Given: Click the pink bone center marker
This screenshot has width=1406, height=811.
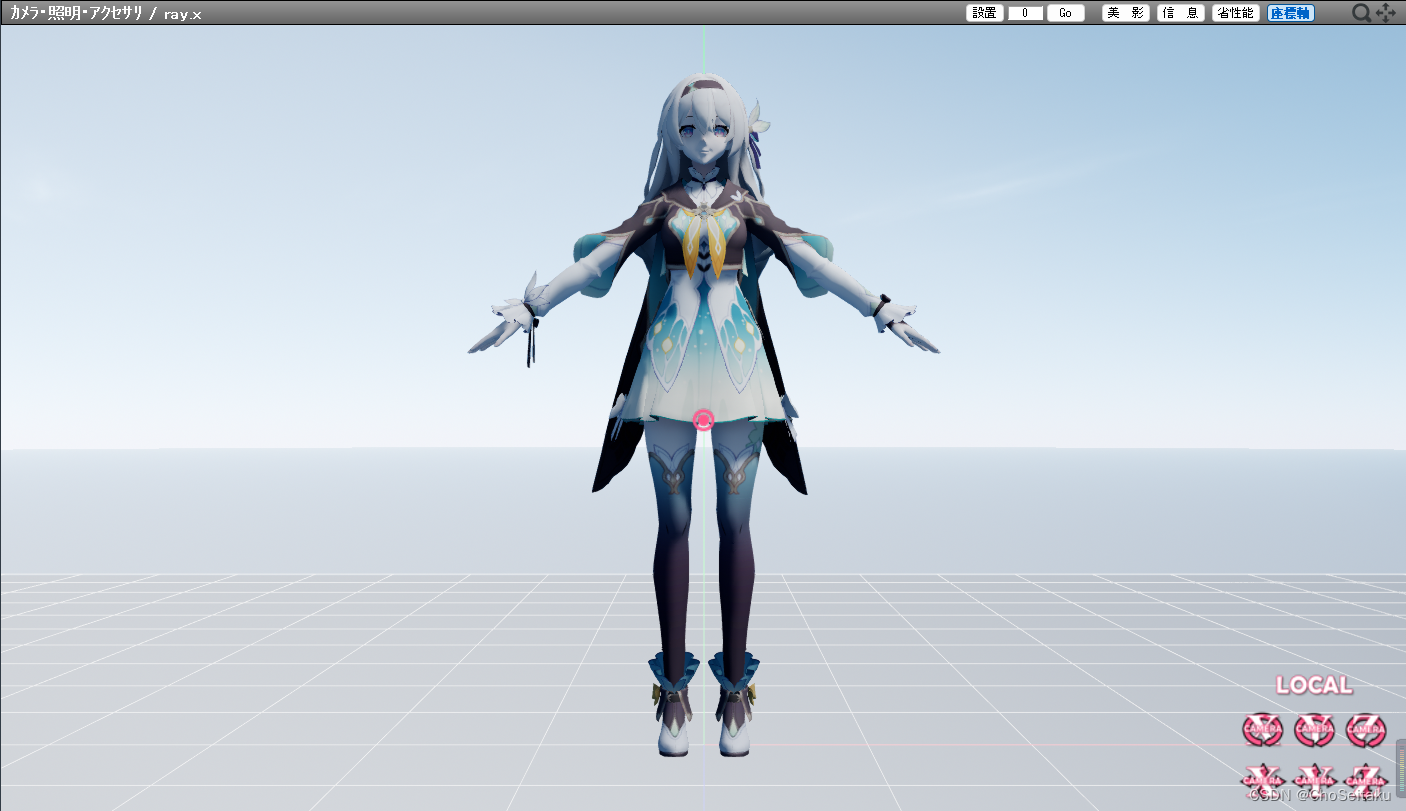Looking at the screenshot, I should [704, 420].
